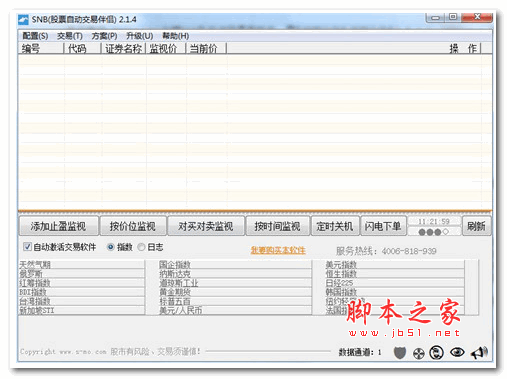Click the 添加止盈监视 button
Image resolution: width=507 pixels, height=379 pixels.
[59, 226]
